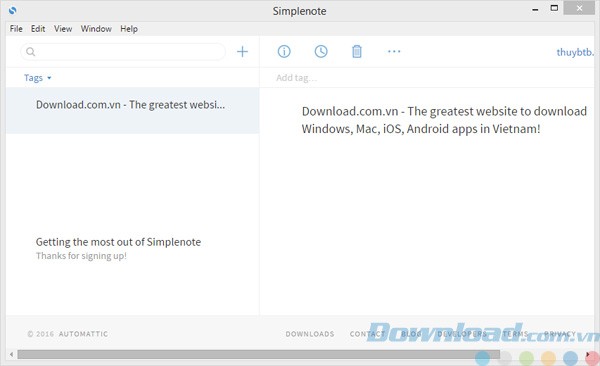This screenshot has width=600, height=366.
Task: Click thuybtb account name link
Action: (575, 52)
